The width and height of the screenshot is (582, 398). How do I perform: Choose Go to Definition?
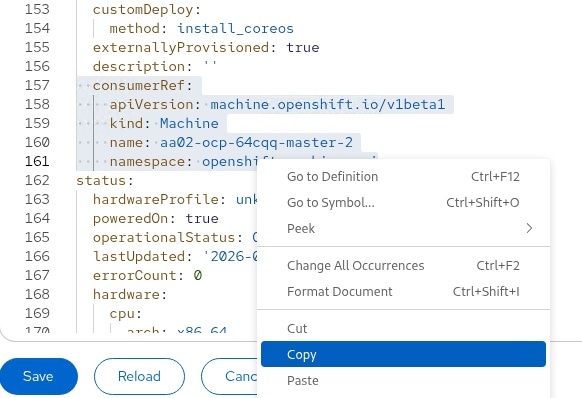[x=403, y=176]
